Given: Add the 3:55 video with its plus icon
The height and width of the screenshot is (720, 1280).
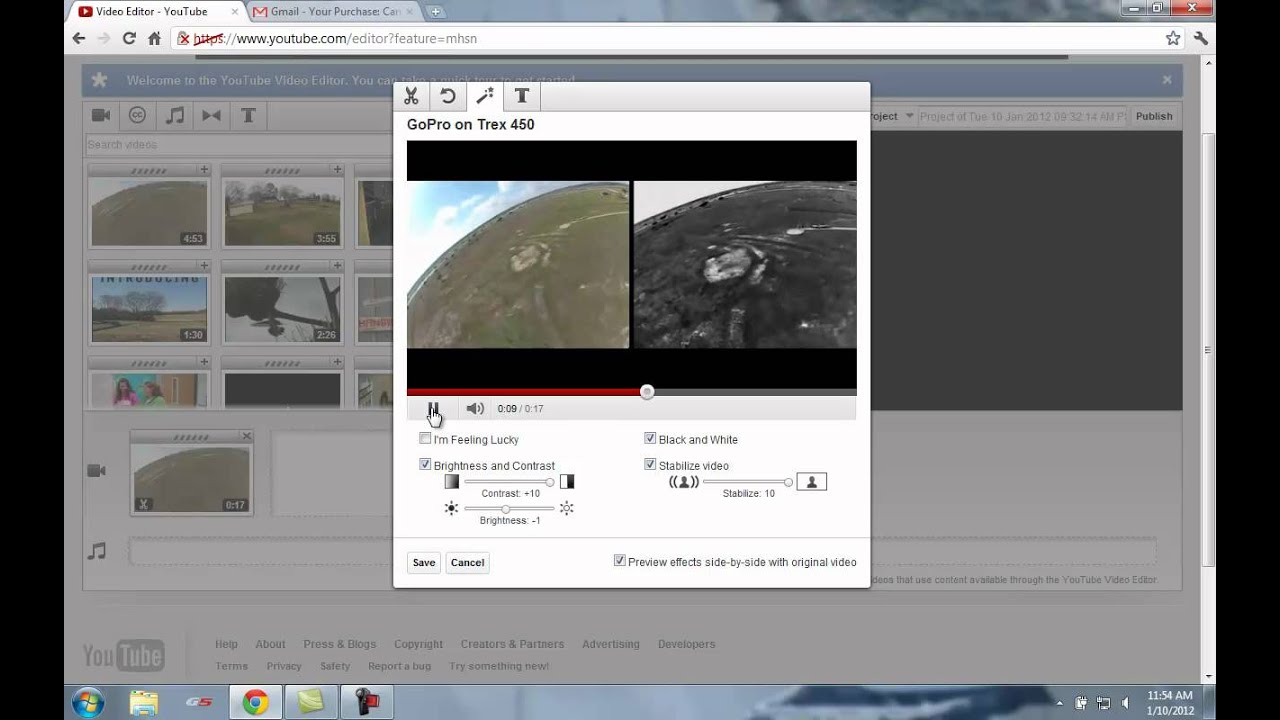Looking at the screenshot, I should 338,170.
